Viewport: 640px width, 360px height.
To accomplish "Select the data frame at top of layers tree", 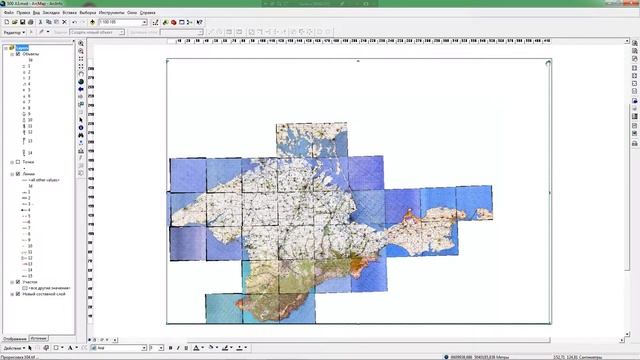I will (x=22, y=48).
